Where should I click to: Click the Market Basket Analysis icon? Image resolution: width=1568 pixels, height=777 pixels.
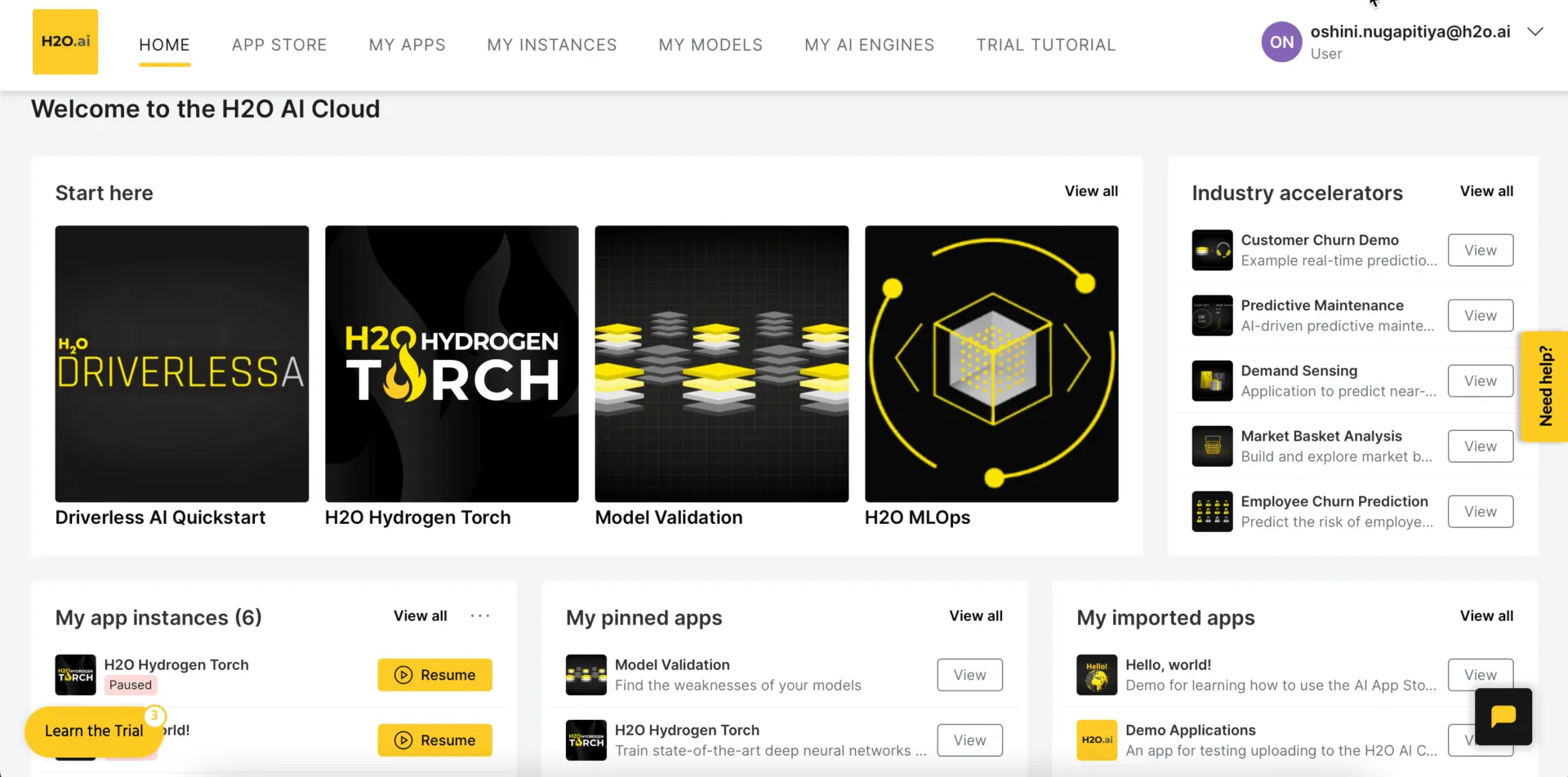(x=1212, y=446)
